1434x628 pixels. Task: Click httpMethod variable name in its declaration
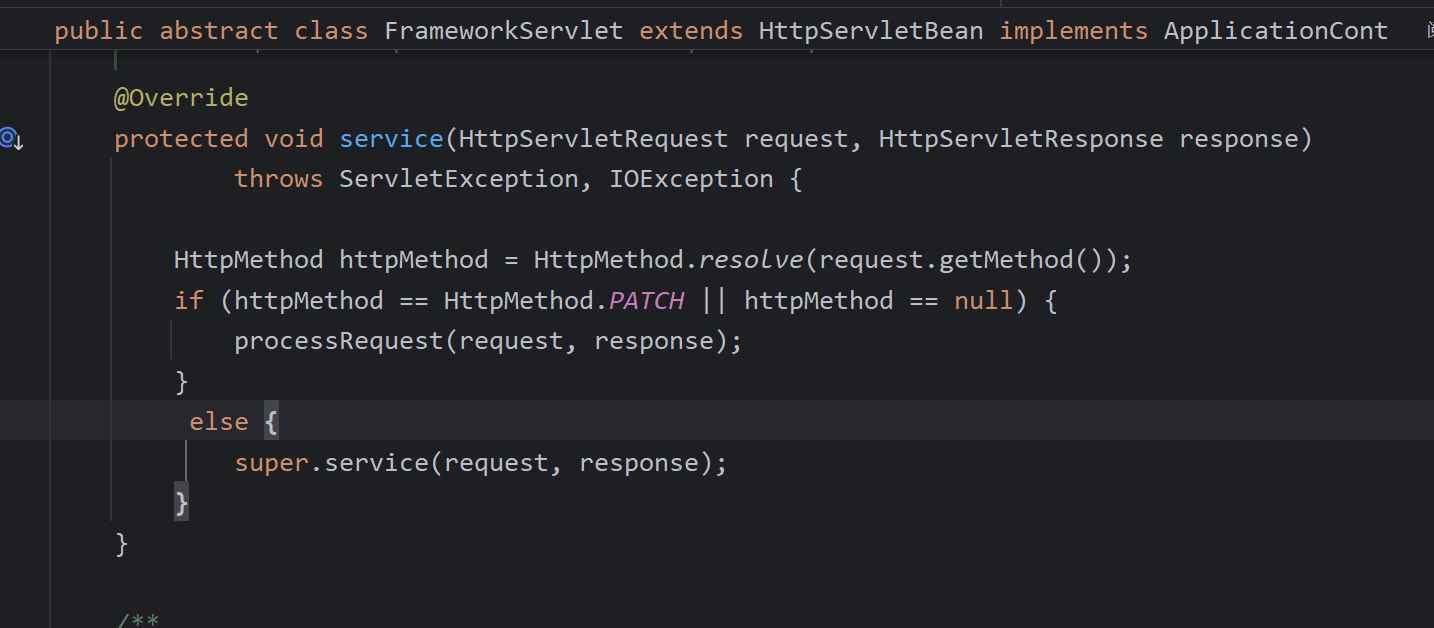pyautogui.click(x=414, y=260)
